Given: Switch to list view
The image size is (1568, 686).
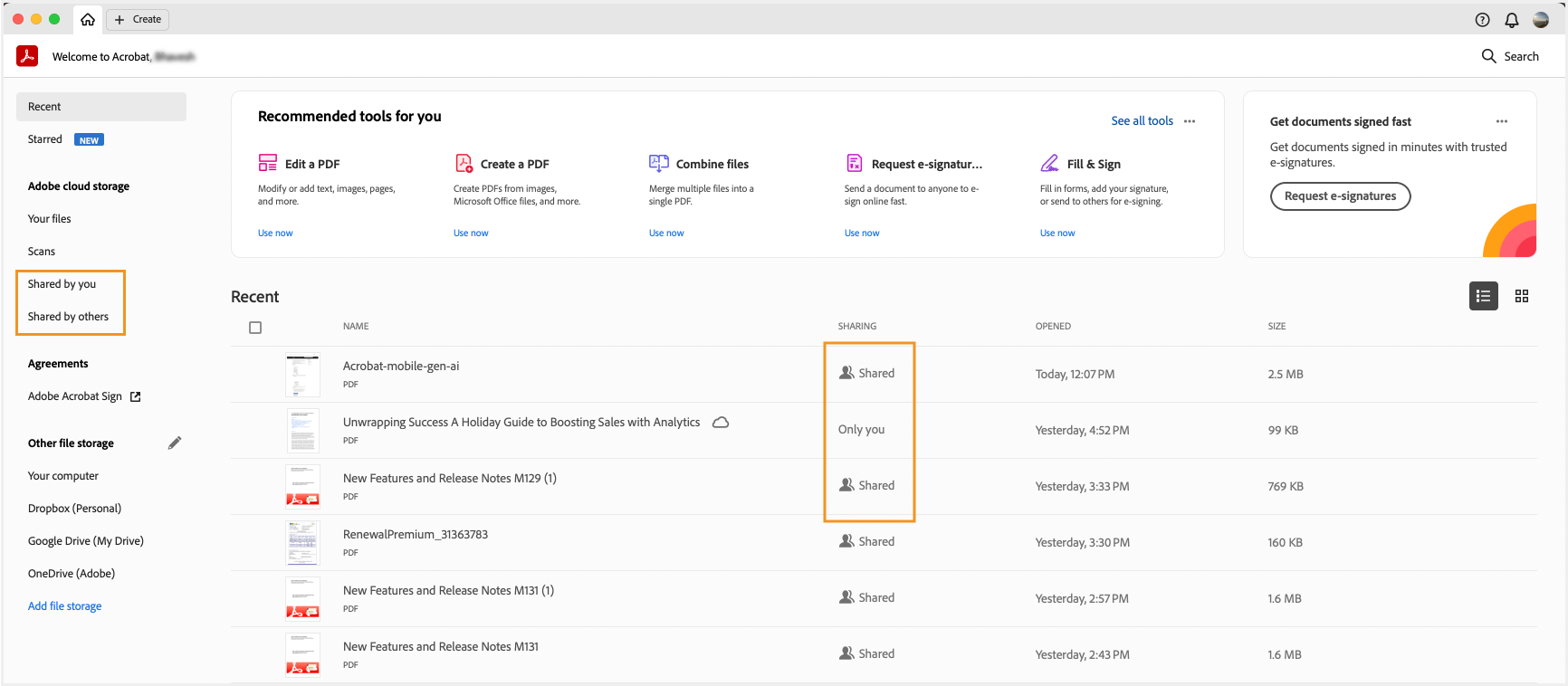Looking at the screenshot, I should (x=1483, y=296).
